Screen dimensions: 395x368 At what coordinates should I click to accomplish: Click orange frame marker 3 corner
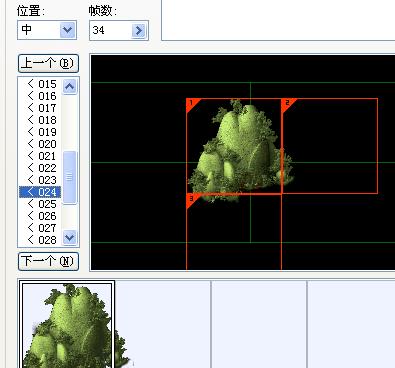click(x=192, y=200)
